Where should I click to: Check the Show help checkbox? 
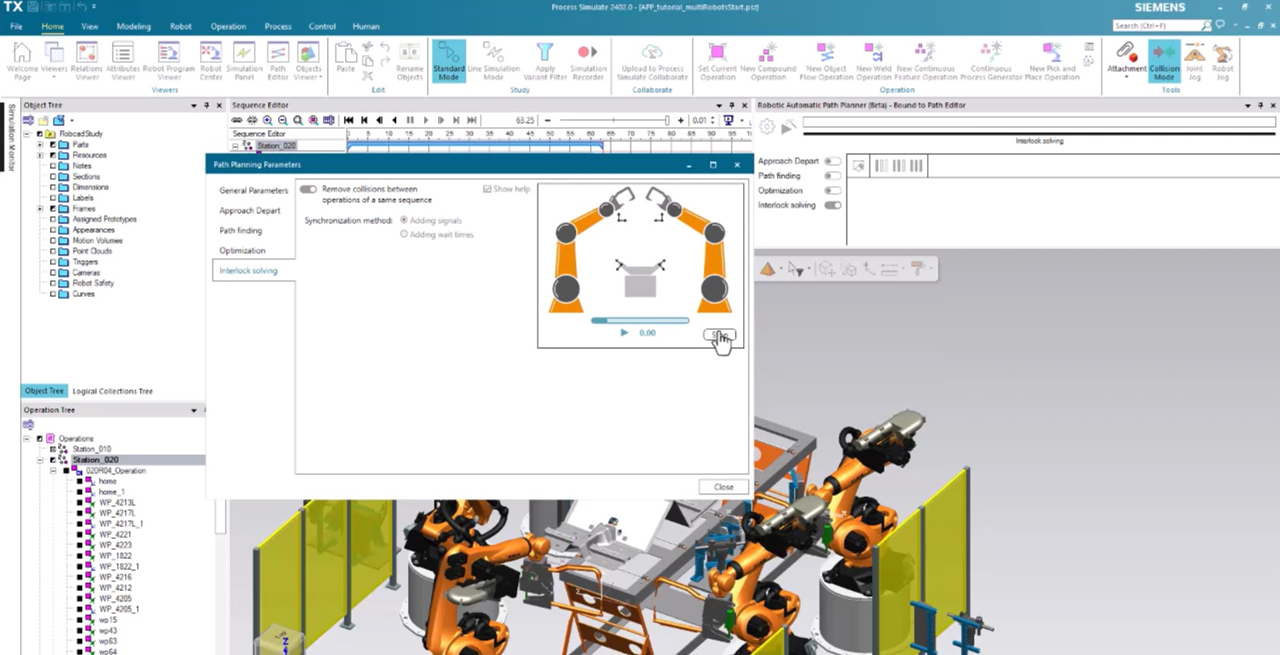point(487,189)
